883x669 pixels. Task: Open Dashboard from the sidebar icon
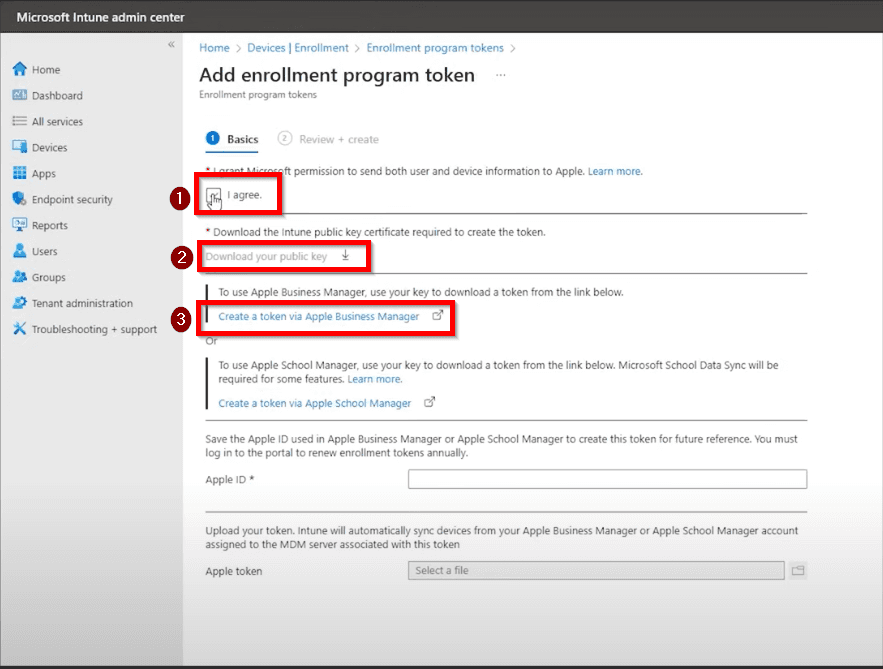point(18,95)
